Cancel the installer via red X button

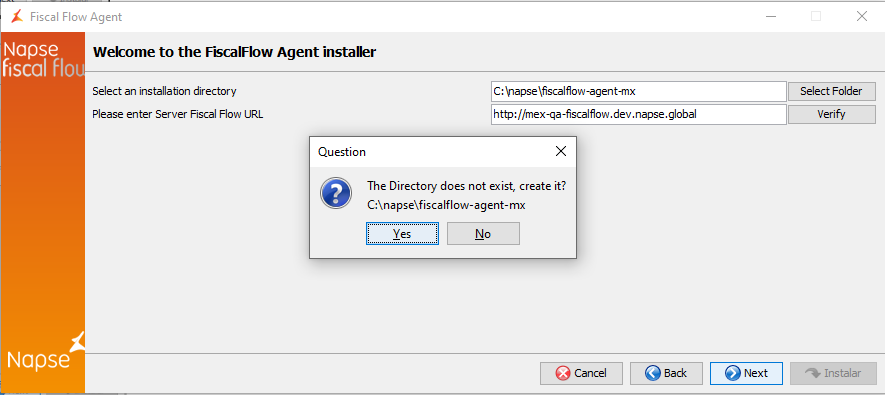(581, 373)
